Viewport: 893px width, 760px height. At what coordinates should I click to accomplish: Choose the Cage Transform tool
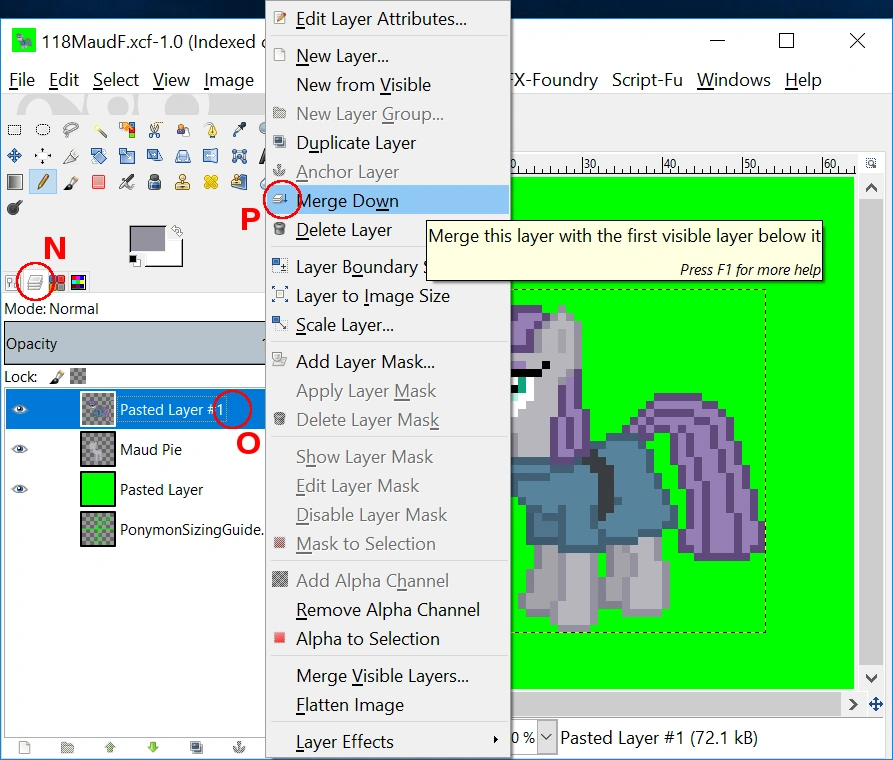pos(239,156)
